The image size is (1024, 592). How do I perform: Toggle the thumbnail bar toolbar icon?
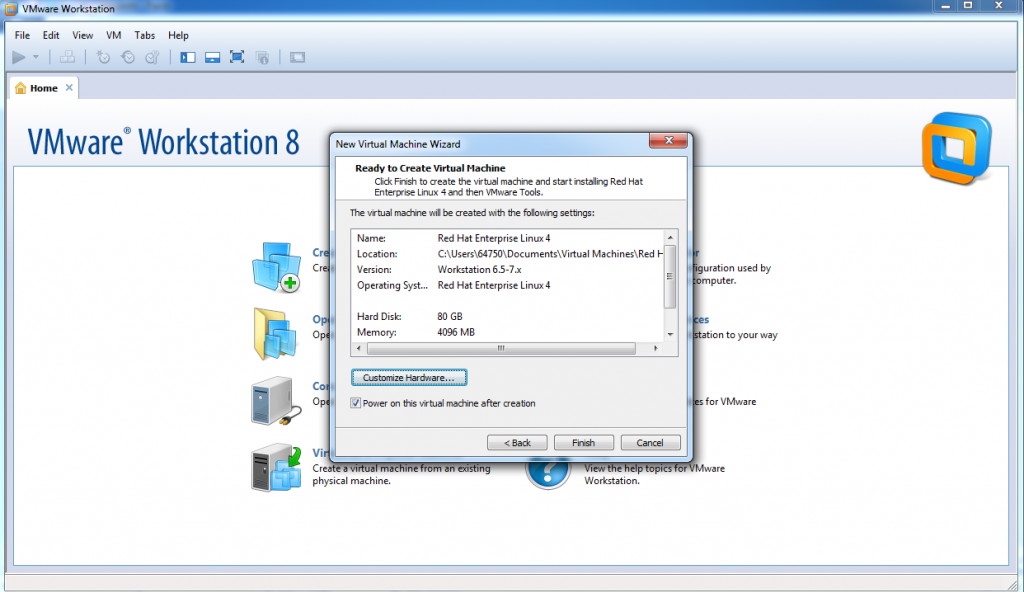point(212,58)
